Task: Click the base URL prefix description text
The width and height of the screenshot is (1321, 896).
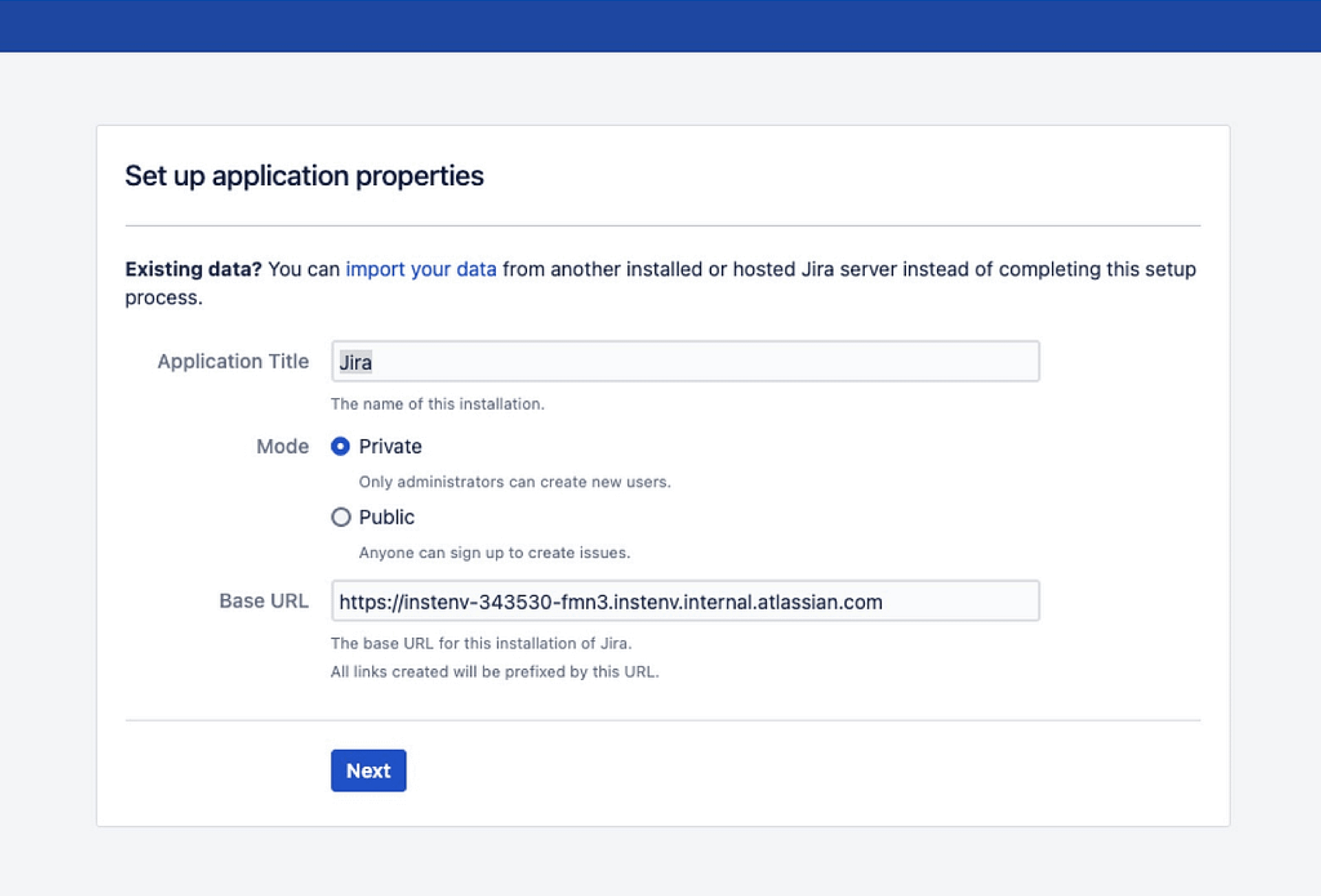Action: [494, 672]
